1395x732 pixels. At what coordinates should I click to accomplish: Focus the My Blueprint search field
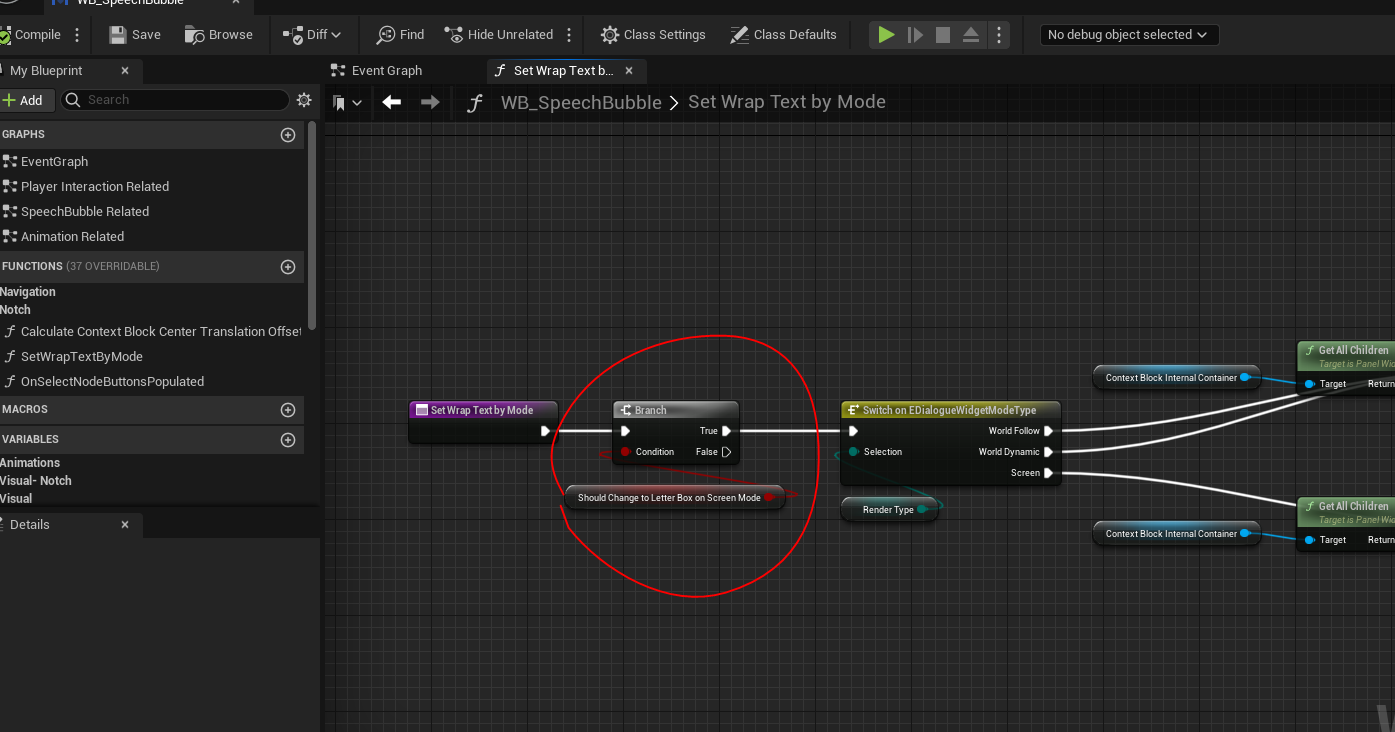[176, 100]
